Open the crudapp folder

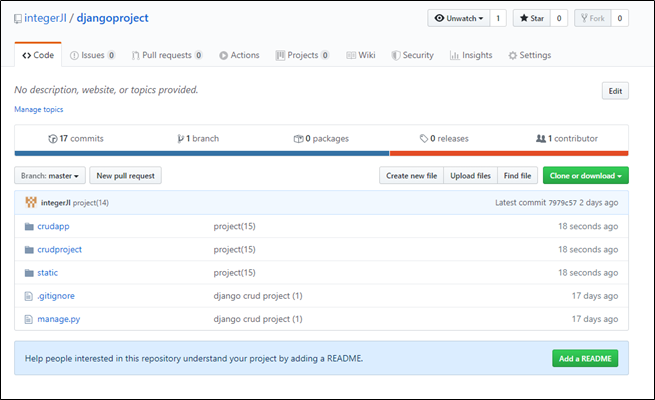53,226
